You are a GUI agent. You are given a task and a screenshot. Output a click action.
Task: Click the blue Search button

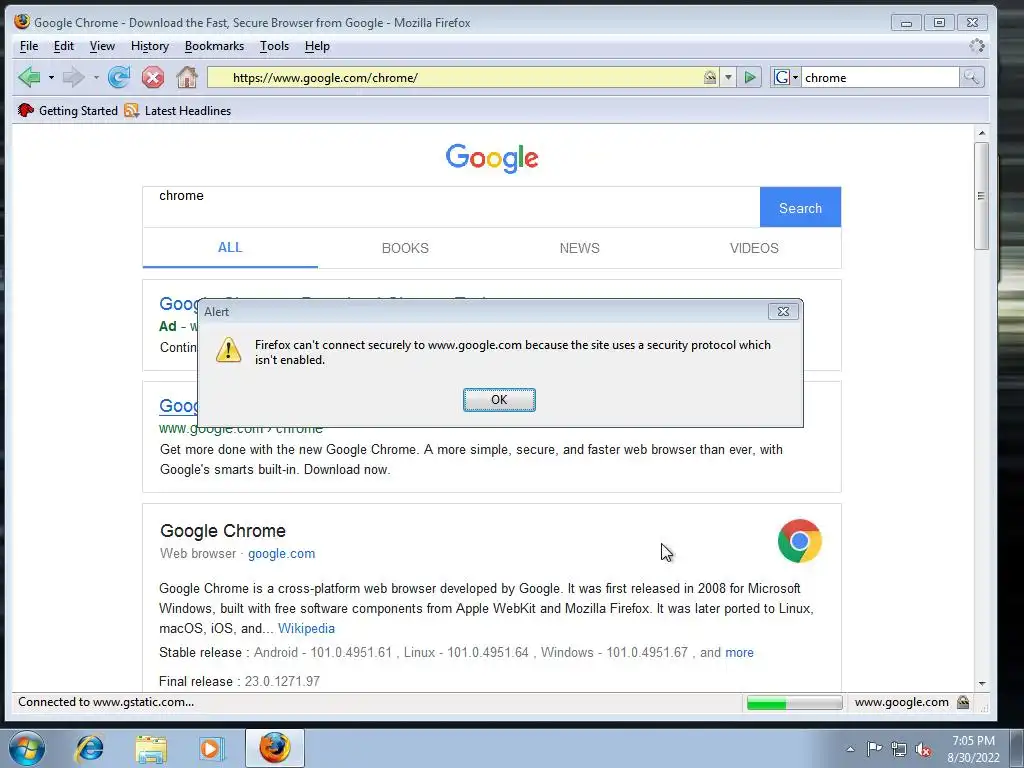[x=800, y=208]
